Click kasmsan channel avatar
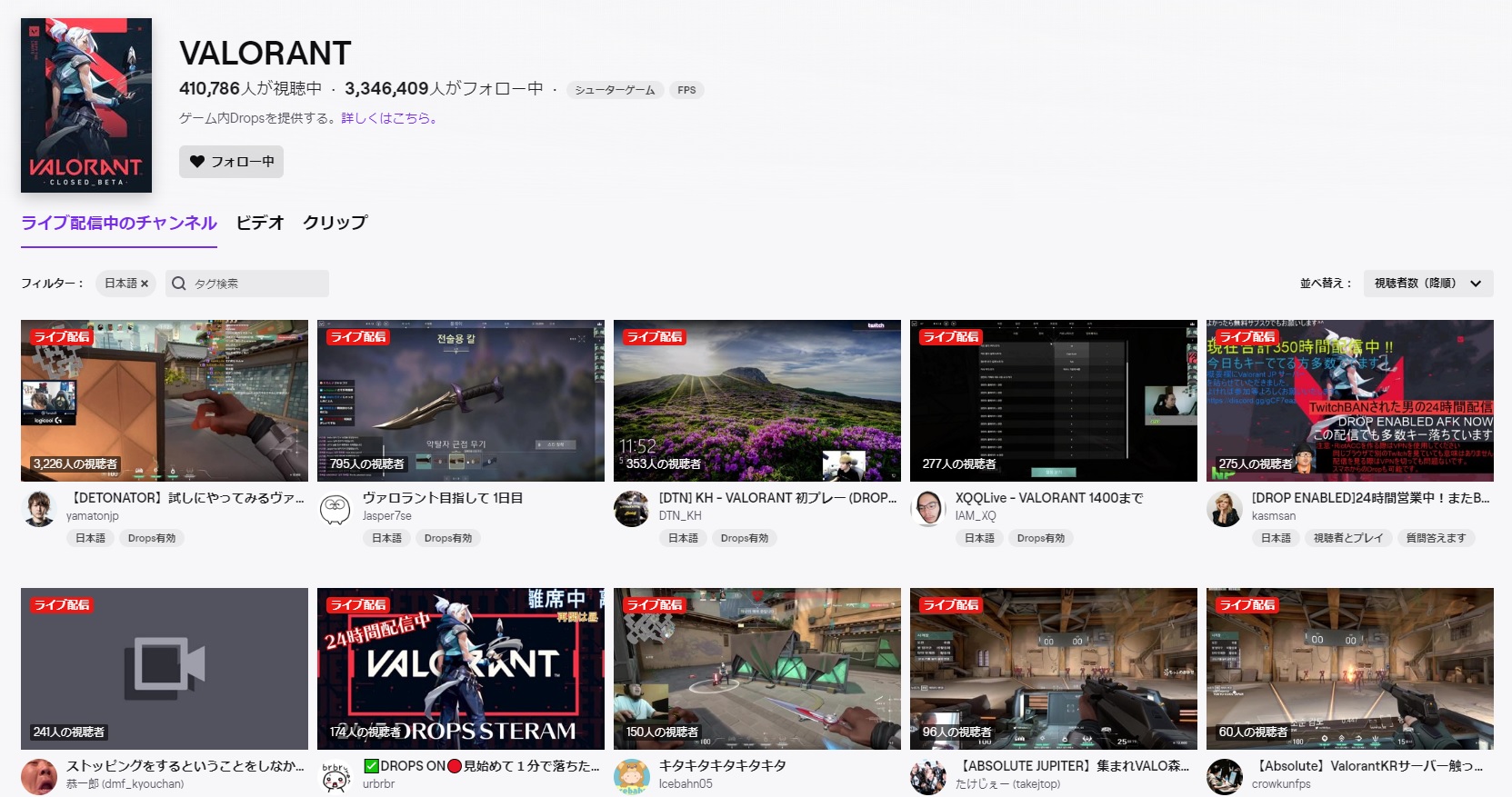Viewport: 1512px width, 797px height. 1225,509
